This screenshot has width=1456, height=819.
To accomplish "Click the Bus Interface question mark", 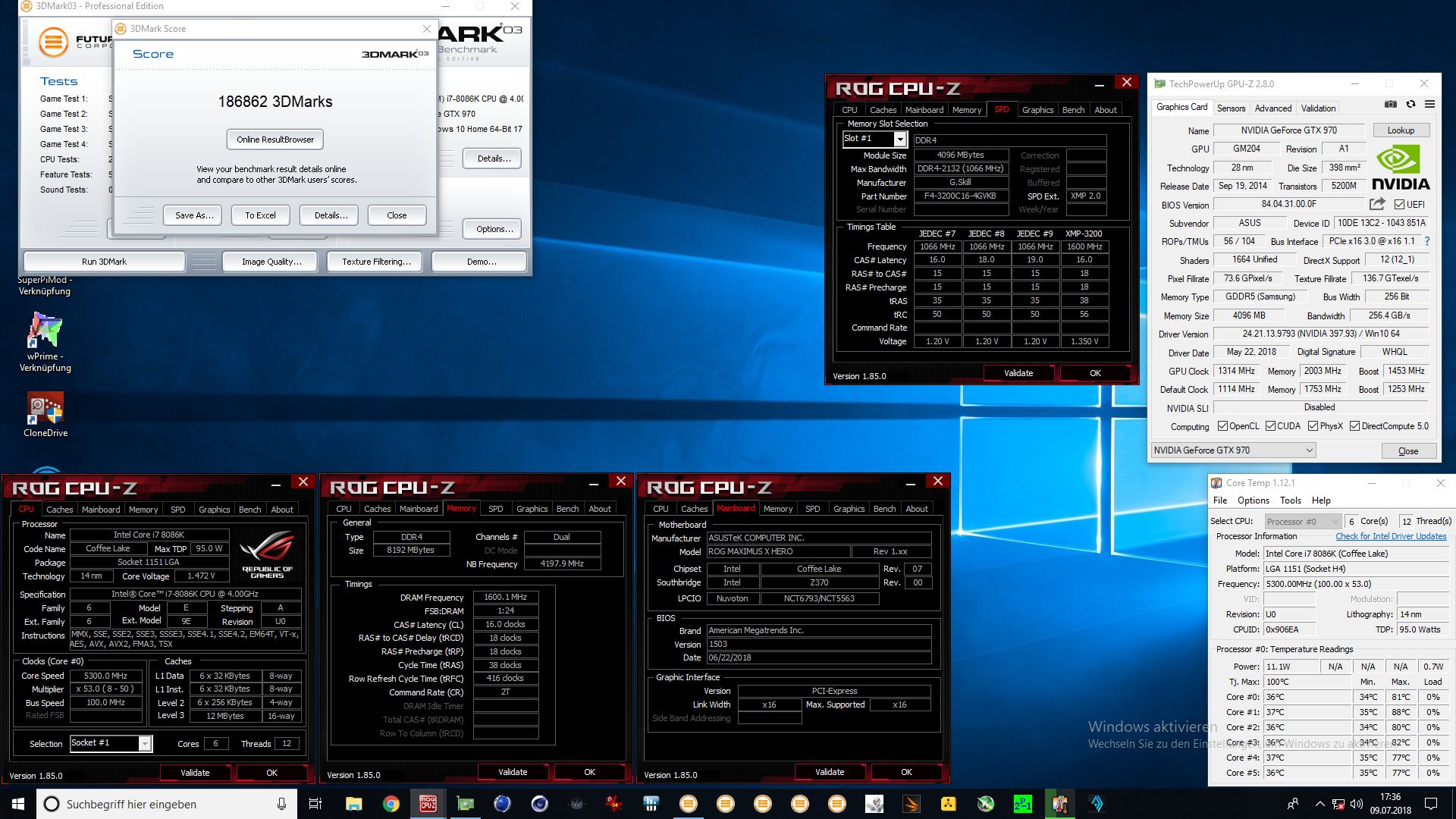I will (1427, 241).
